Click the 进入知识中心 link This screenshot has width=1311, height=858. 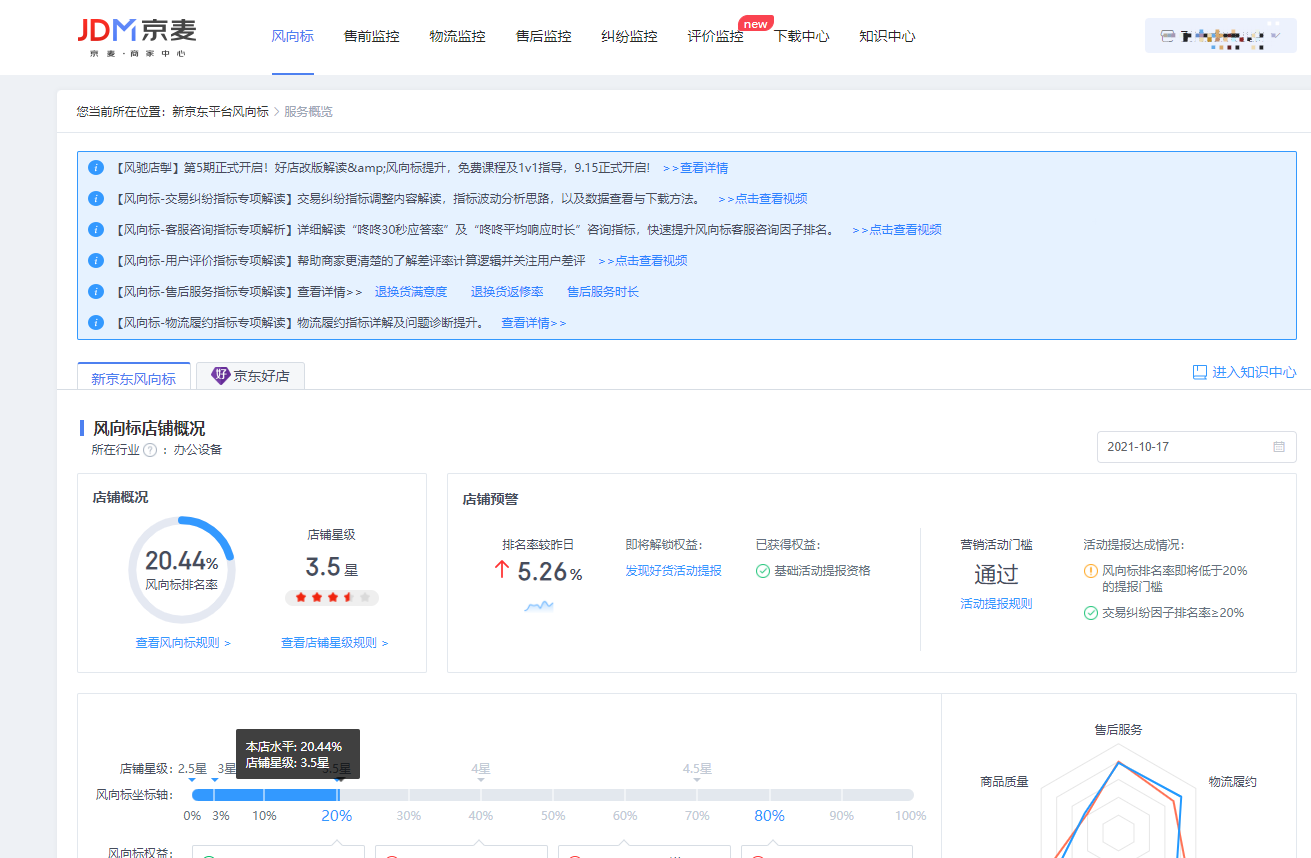click(x=1254, y=372)
